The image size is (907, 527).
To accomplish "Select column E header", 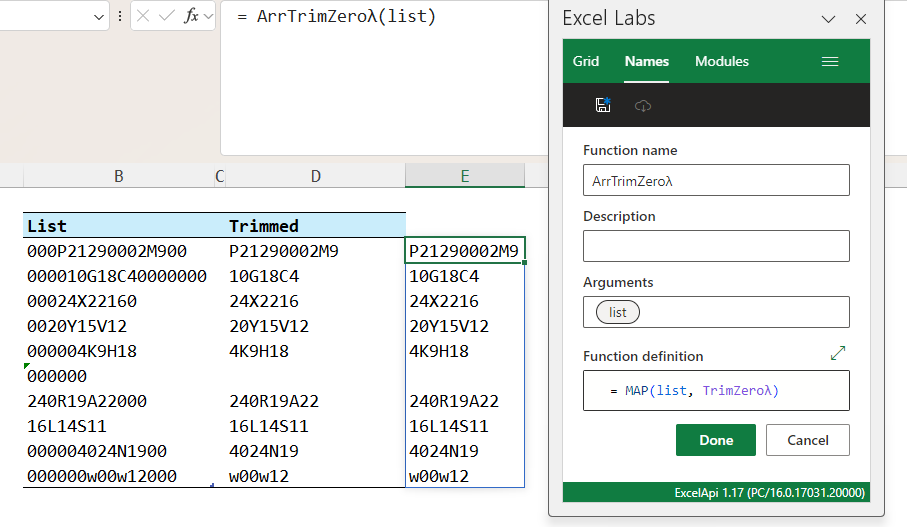I will 465,176.
